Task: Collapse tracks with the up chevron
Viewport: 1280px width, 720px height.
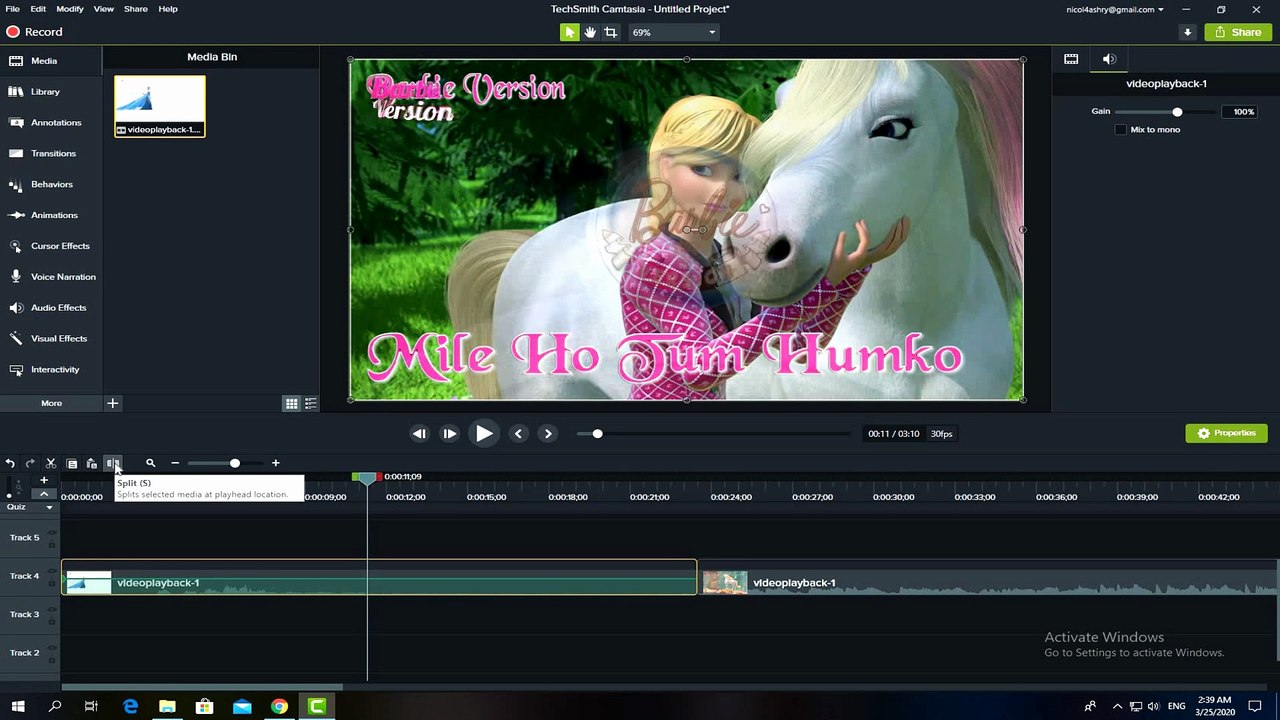Action: [x=44, y=494]
